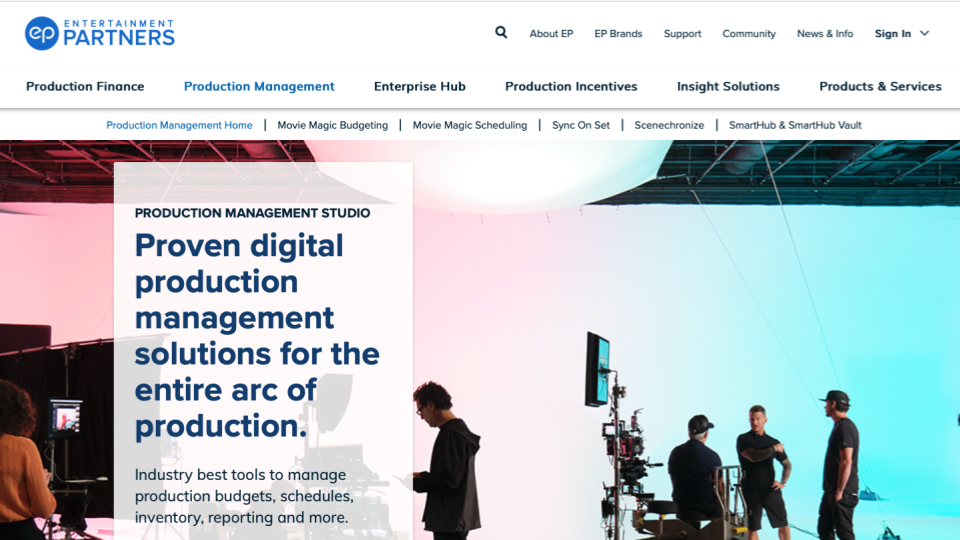Open News & Info

coord(825,34)
